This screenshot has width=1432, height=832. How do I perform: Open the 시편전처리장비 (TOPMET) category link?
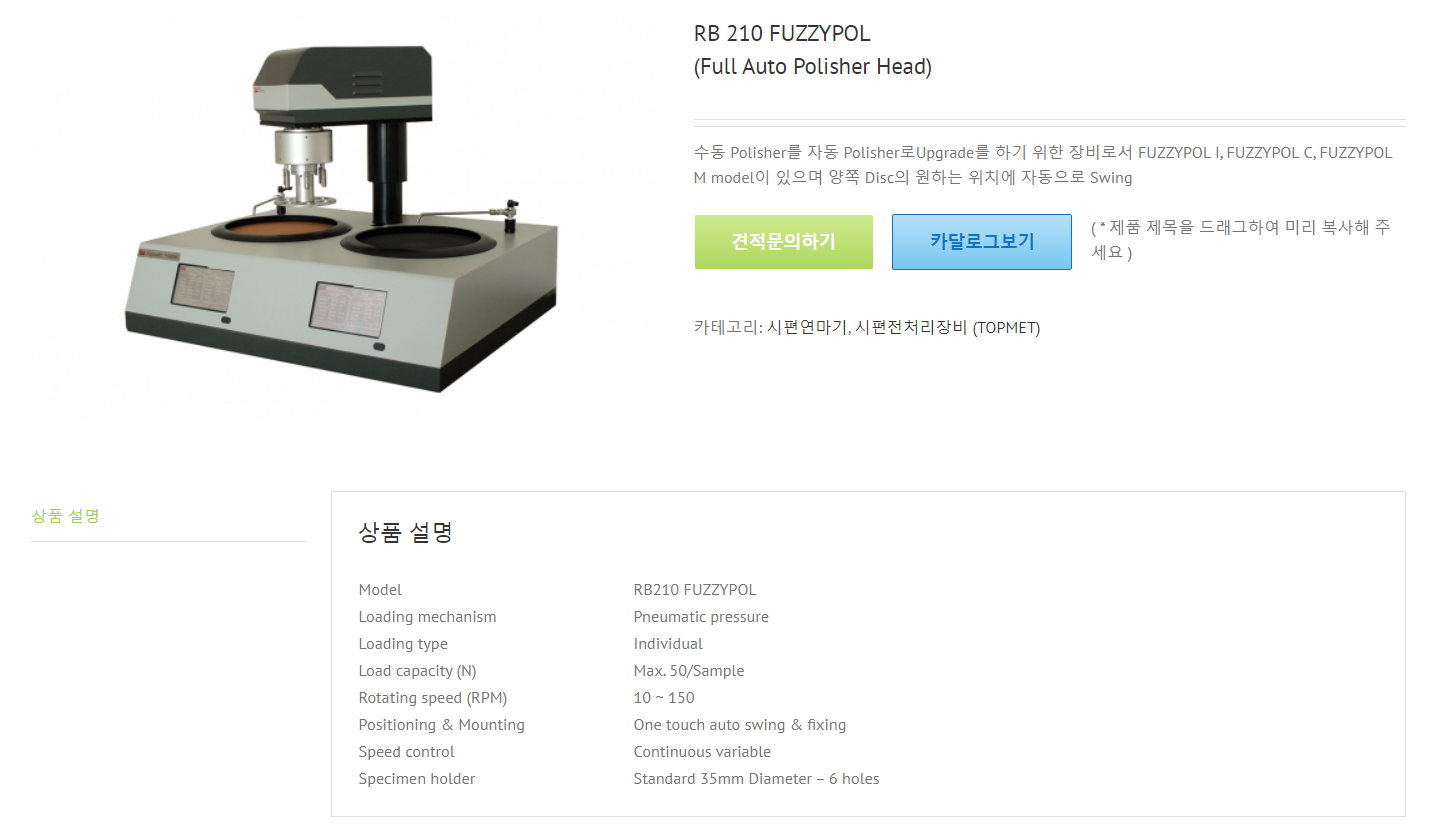point(948,327)
